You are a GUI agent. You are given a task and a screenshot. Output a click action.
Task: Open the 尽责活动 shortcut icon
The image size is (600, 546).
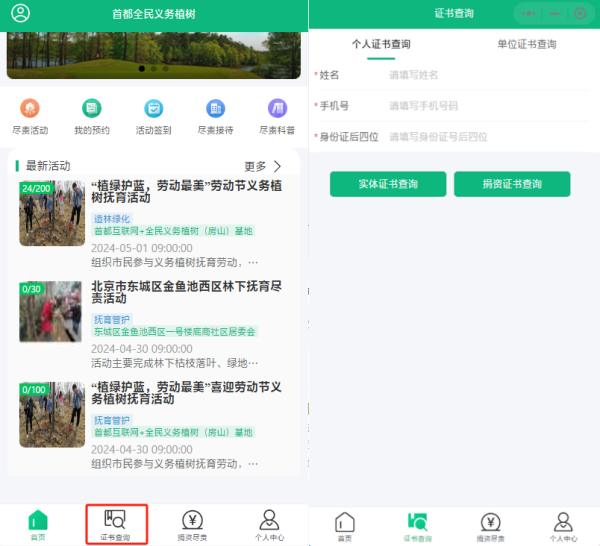coord(31,109)
